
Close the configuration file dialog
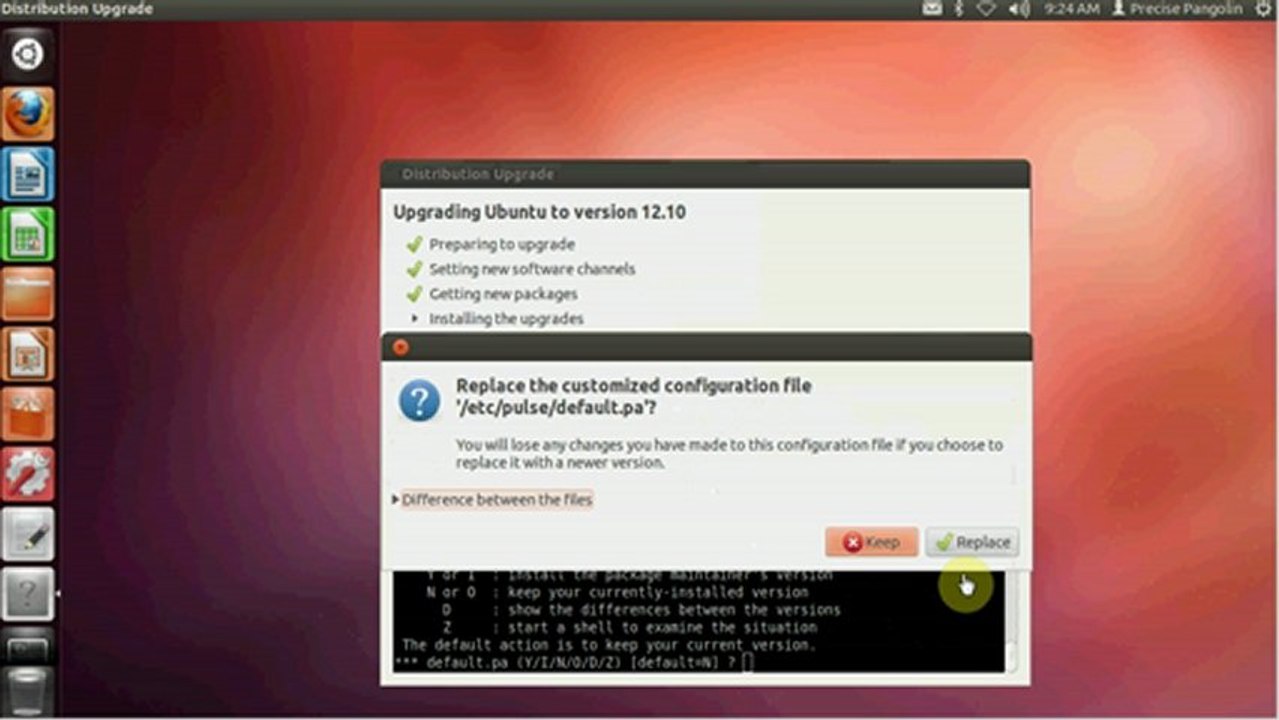(x=400, y=347)
